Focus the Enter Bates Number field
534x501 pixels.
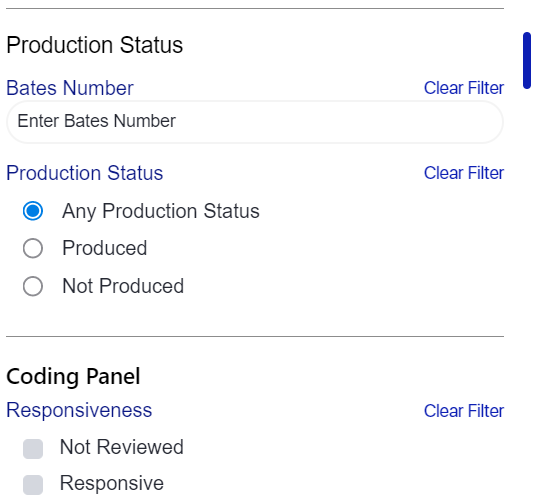[x=255, y=122]
